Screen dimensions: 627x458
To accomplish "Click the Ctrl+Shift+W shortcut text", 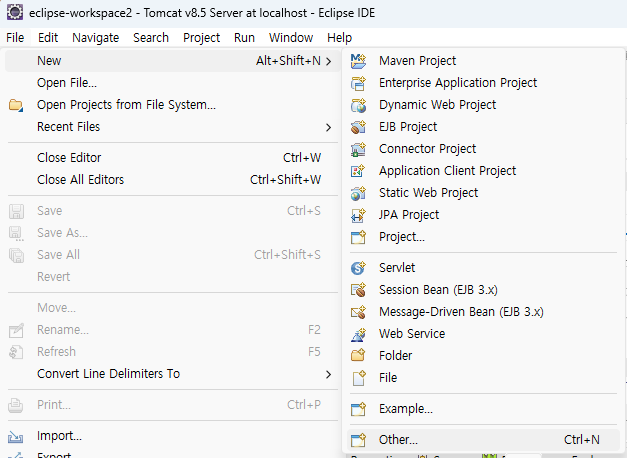I will (286, 180).
